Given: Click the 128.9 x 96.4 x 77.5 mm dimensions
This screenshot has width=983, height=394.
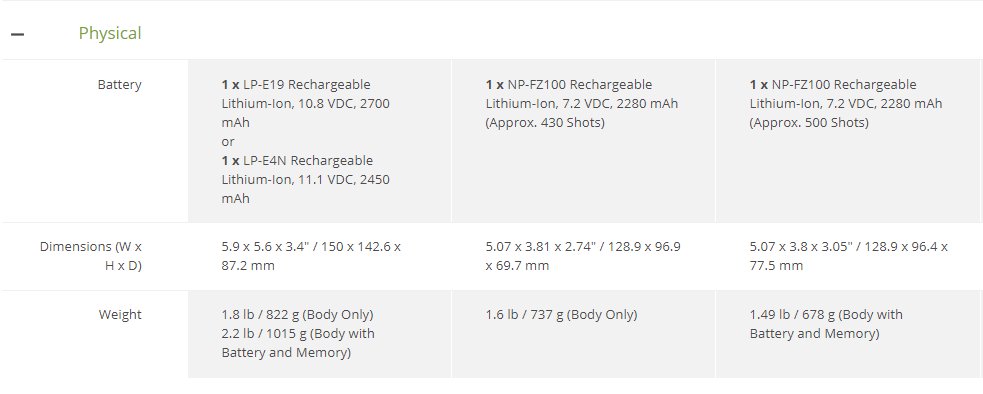Looking at the screenshot, I should pyautogui.click(x=849, y=256).
